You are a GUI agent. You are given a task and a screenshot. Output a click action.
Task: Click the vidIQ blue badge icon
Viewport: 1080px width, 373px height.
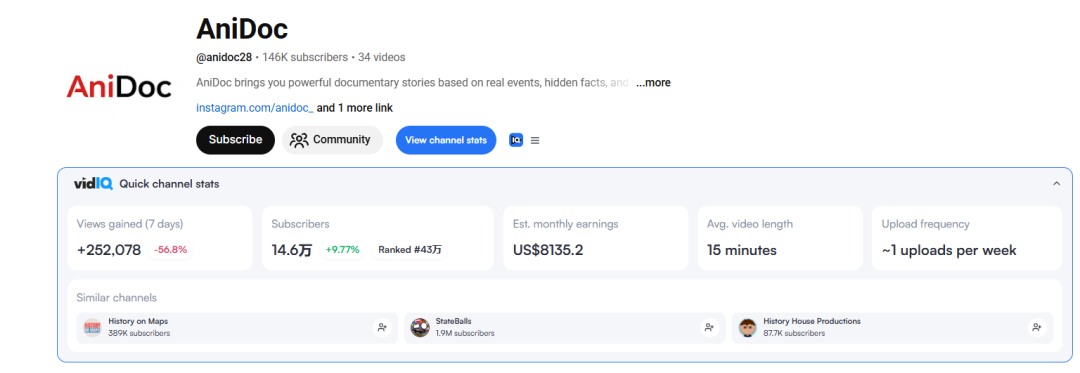point(516,140)
